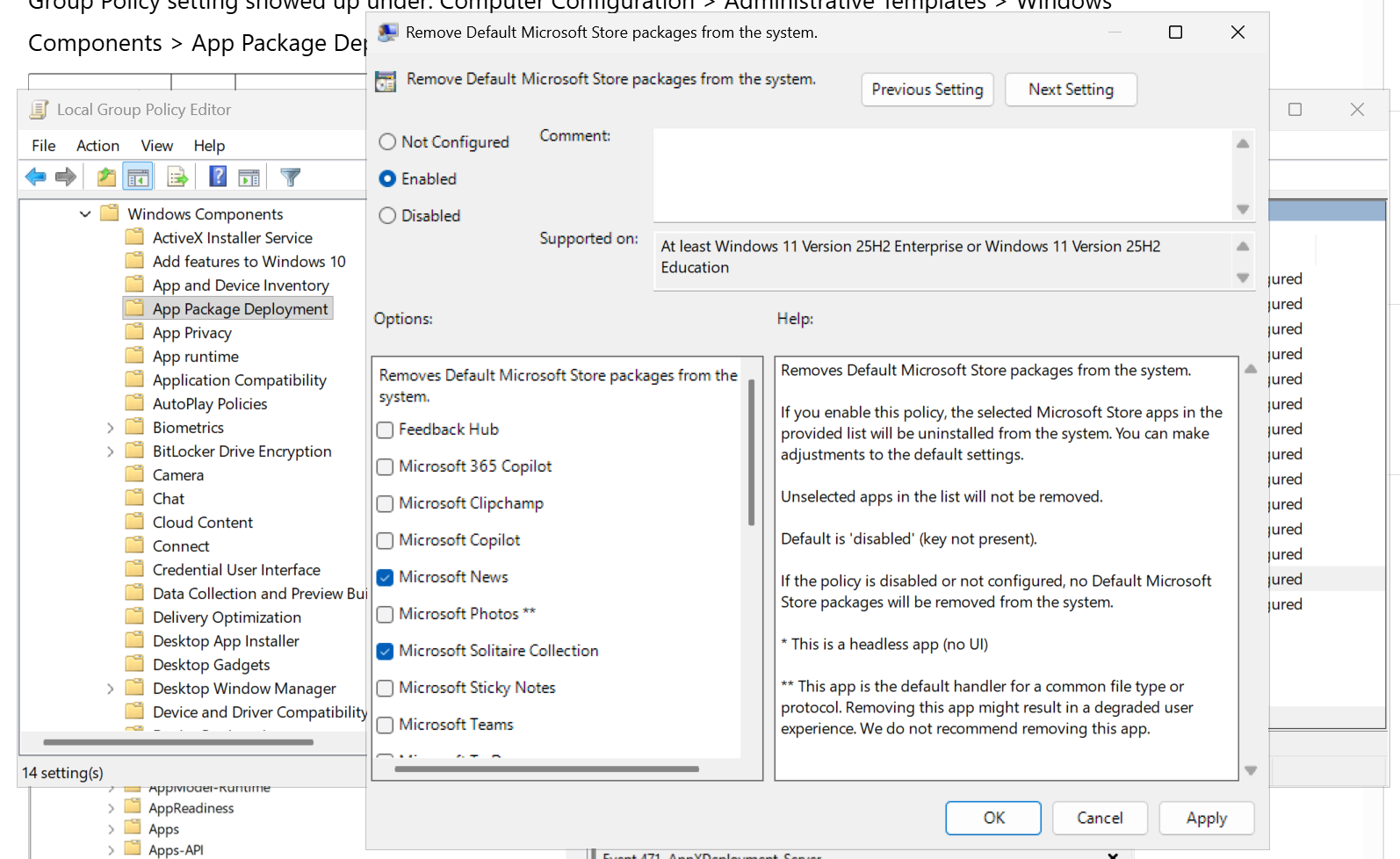This screenshot has height=859, width=1400.
Task: Open the Help menu
Action: click(209, 146)
